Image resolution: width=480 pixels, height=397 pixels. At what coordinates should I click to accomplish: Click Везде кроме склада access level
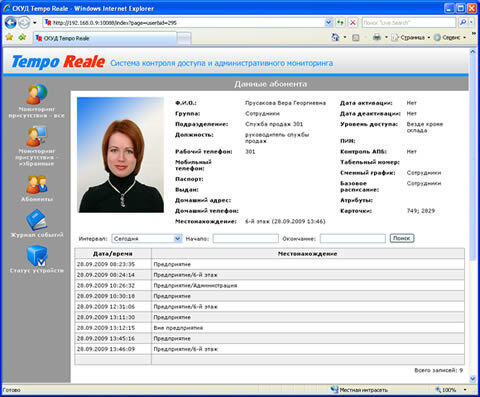[425, 127]
